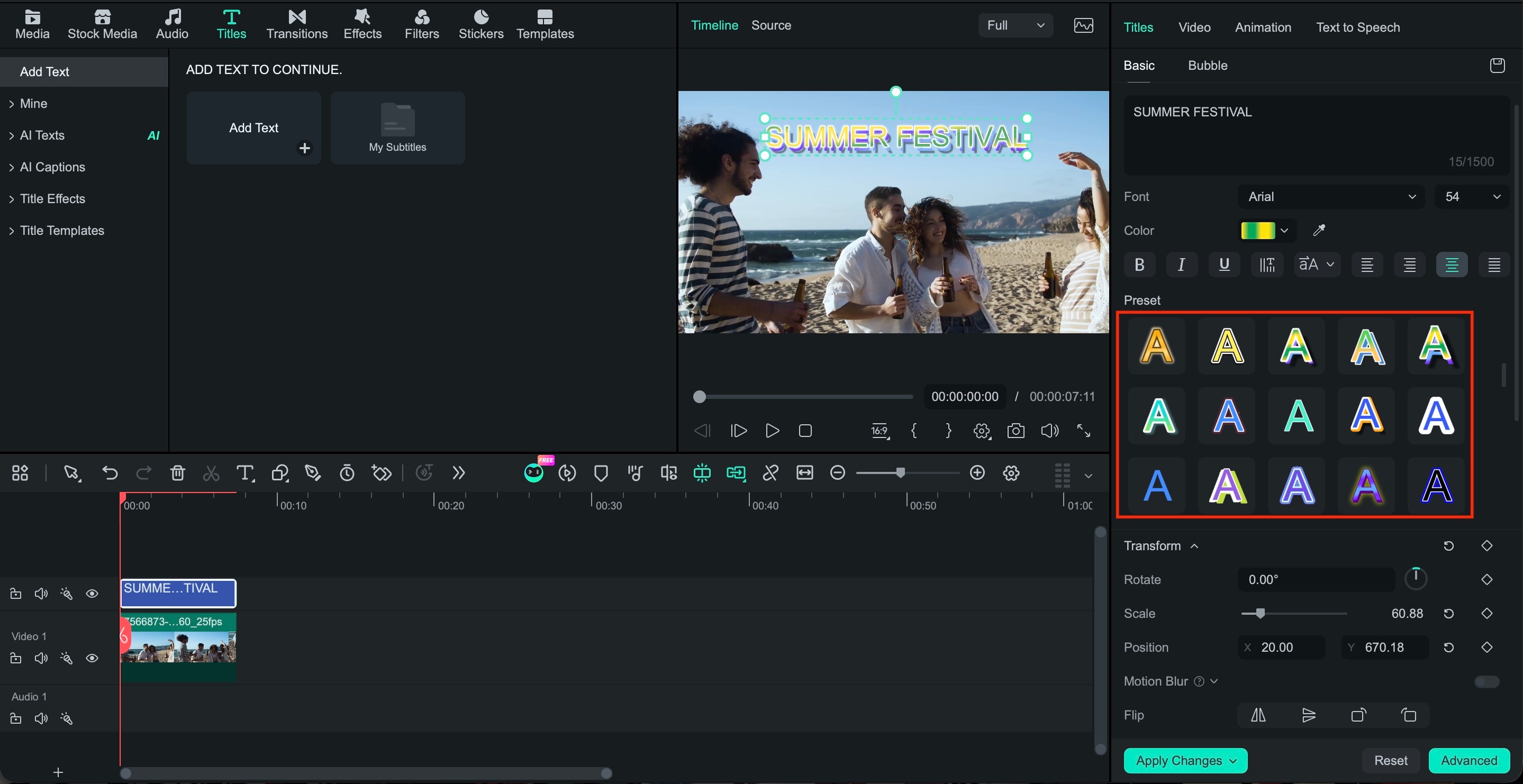Screen dimensions: 1523x784
Task: Switch to the Animation tab in properties
Action: 1263,27
